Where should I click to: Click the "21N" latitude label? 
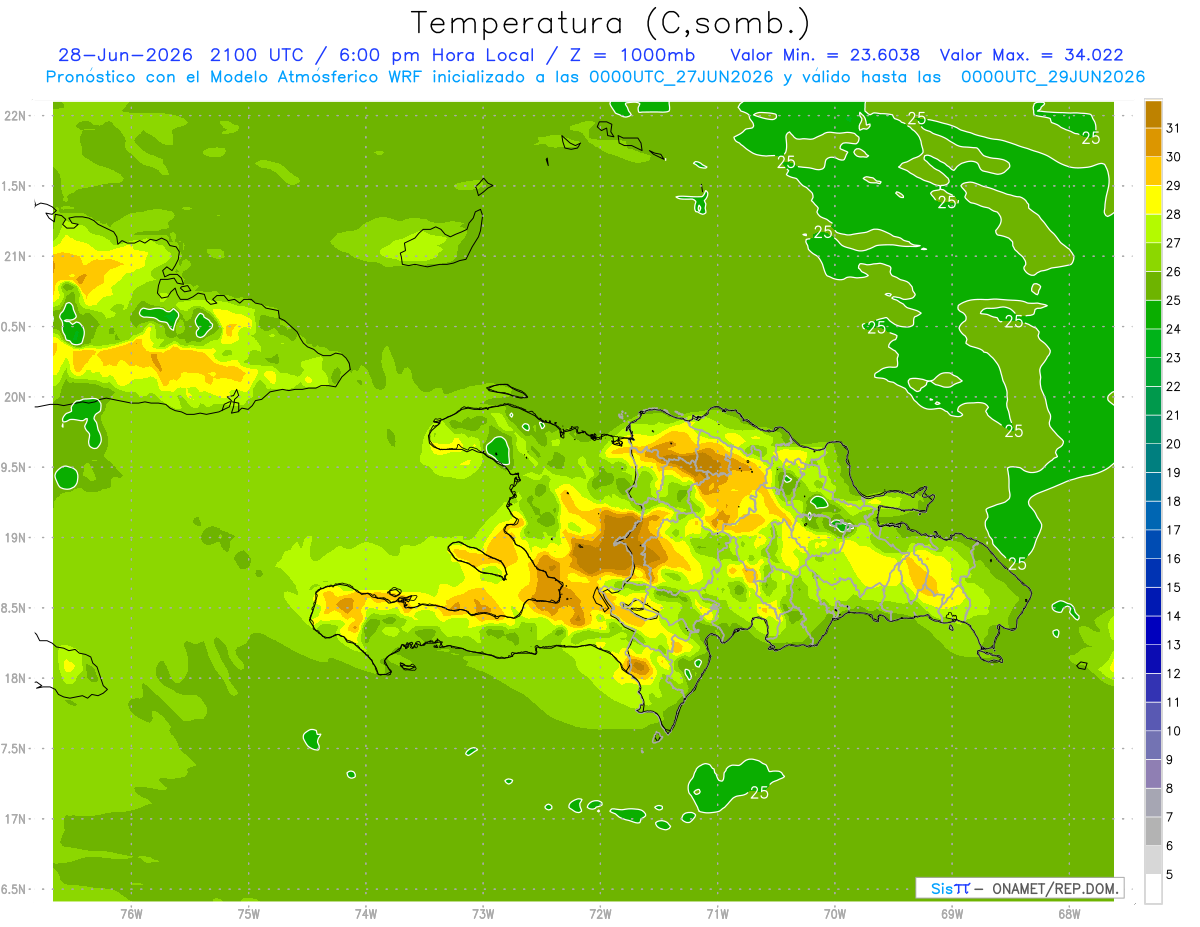(16, 256)
